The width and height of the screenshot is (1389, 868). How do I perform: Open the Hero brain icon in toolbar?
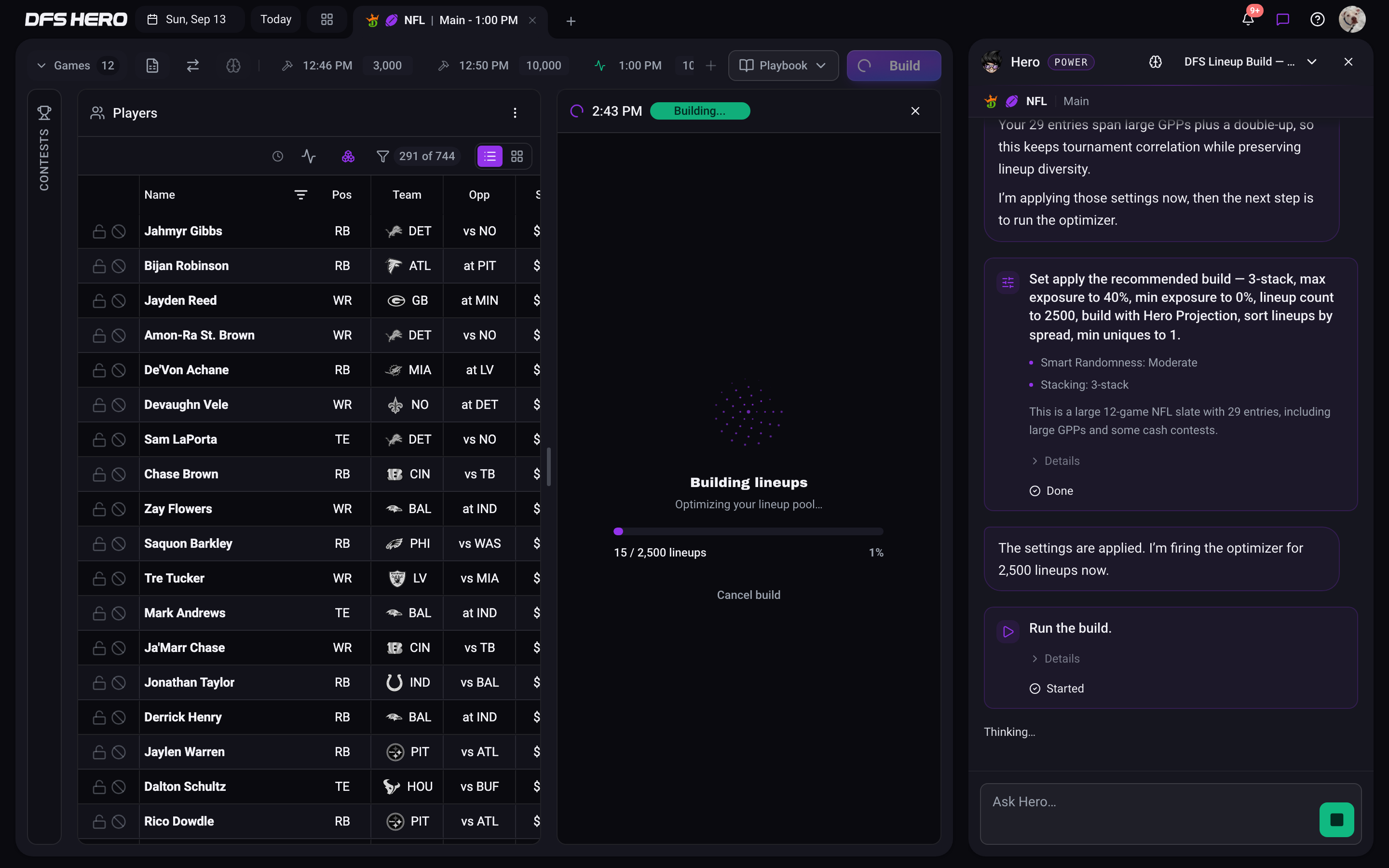tap(233, 66)
